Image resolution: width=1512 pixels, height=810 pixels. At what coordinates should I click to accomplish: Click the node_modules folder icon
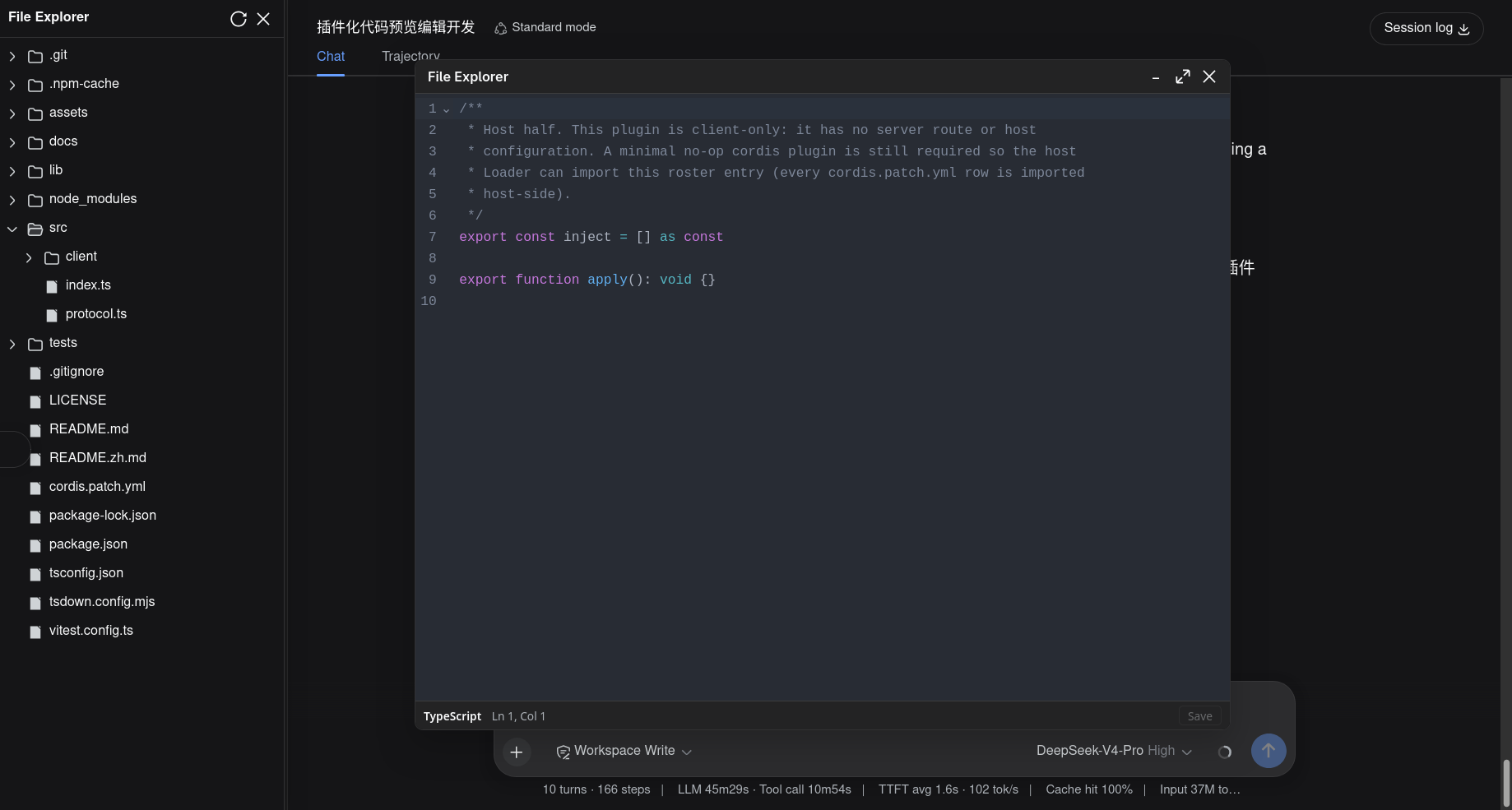pyautogui.click(x=35, y=201)
